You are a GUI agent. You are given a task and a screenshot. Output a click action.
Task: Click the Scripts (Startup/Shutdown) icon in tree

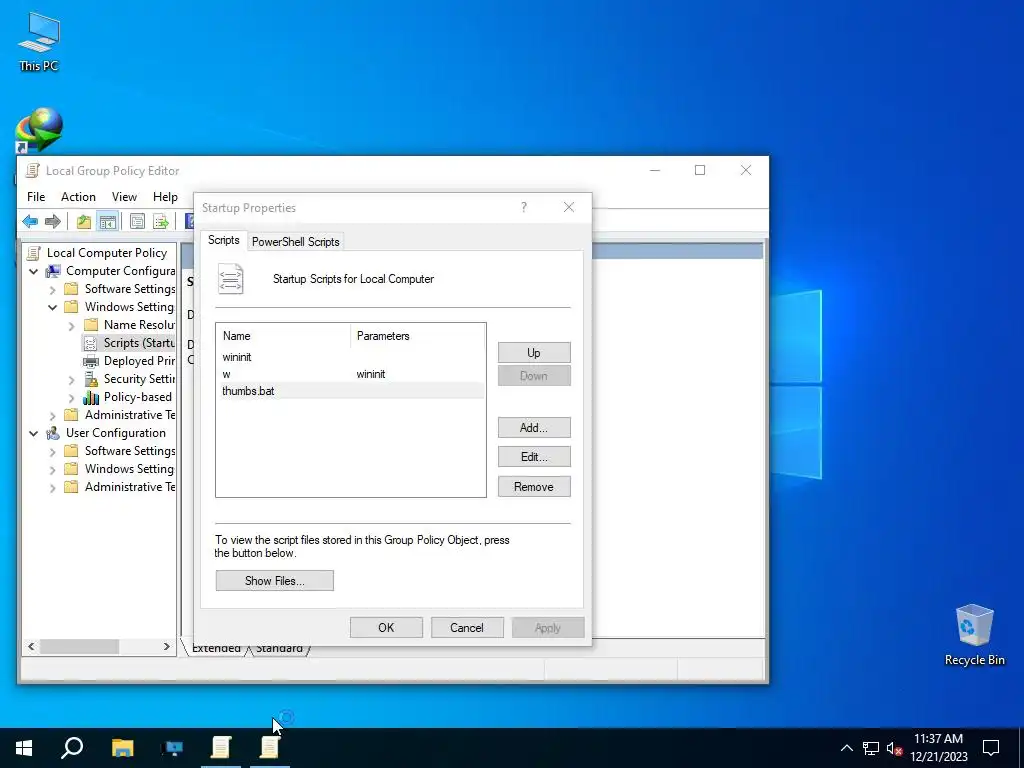(x=91, y=343)
